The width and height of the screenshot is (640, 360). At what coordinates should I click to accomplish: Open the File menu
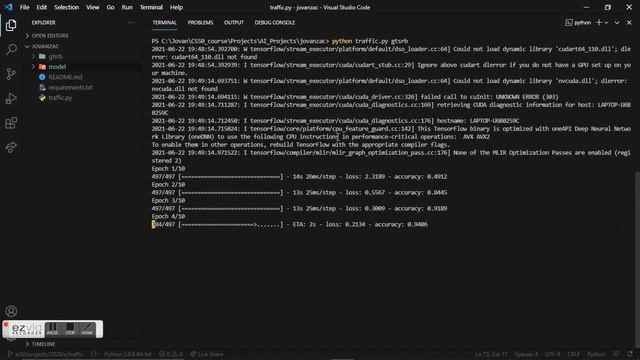(24, 7)
